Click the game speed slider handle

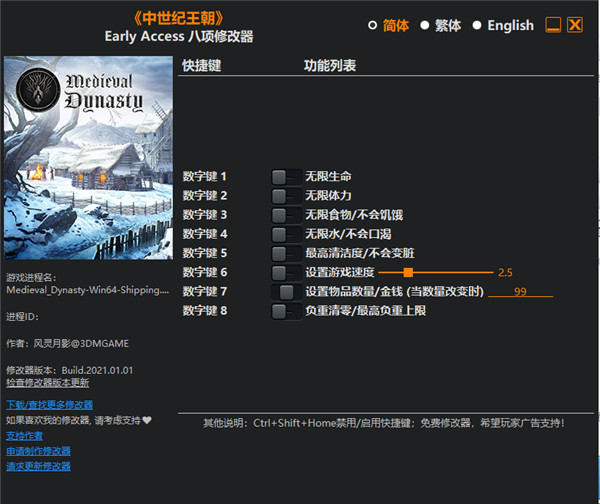click(x=408, y=272)
